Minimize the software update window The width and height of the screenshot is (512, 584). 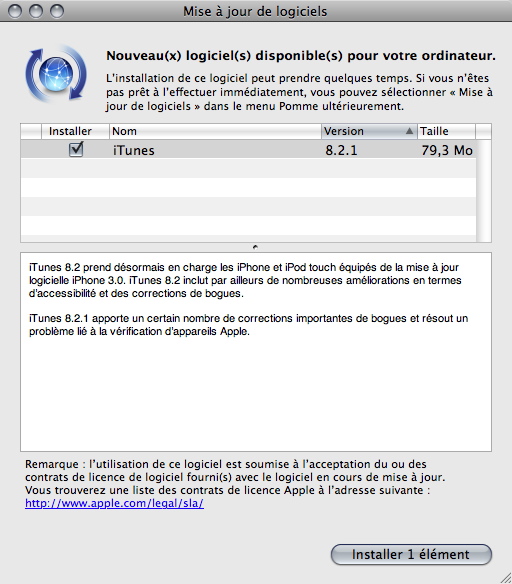click(x=36, y=11)
